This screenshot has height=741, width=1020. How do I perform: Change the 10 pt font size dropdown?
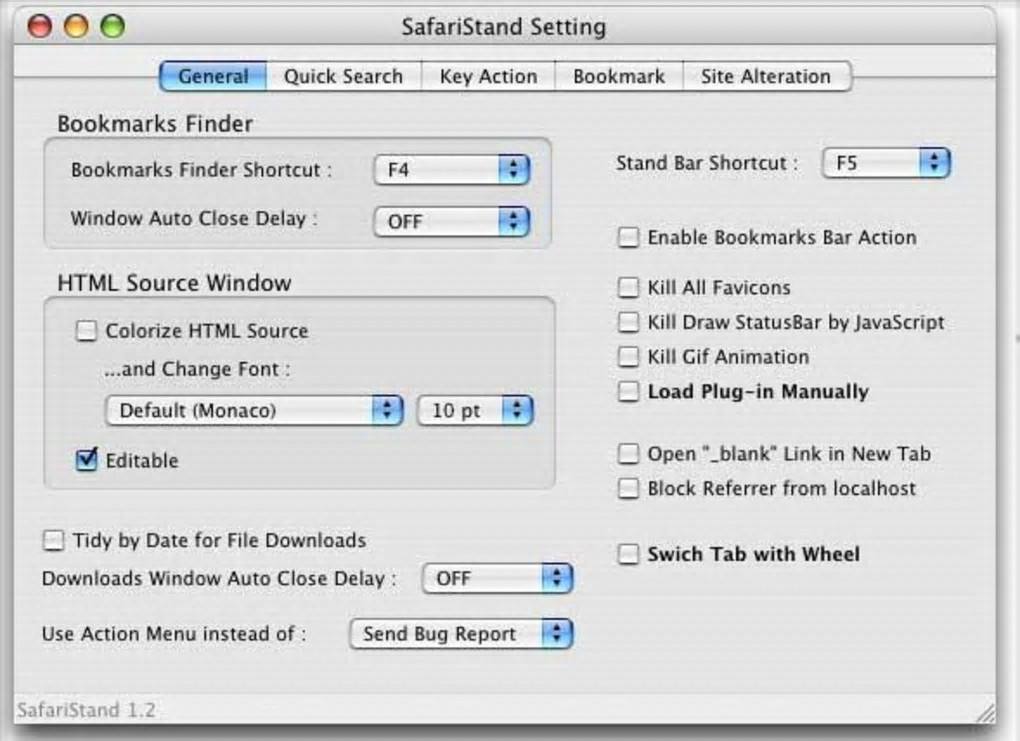tap(474, 410)
